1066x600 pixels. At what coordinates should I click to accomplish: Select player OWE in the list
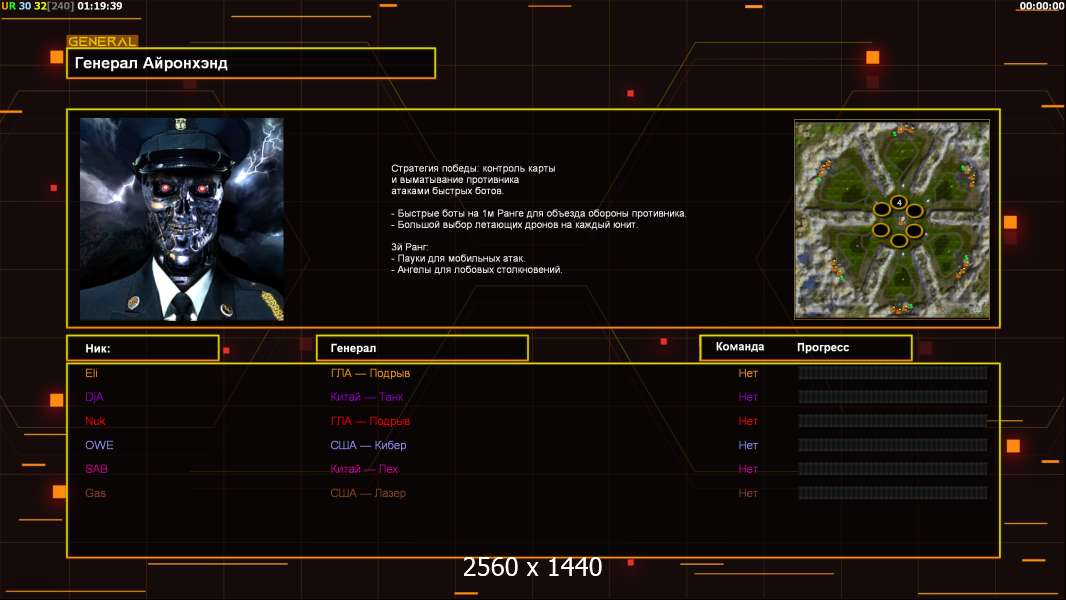click(x=99, y=445)
